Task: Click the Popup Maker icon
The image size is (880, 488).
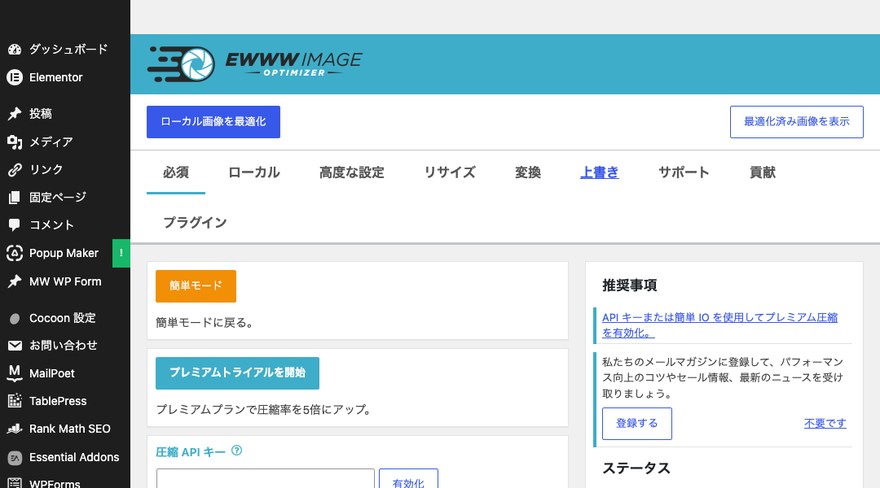Action: coord(15,253)
